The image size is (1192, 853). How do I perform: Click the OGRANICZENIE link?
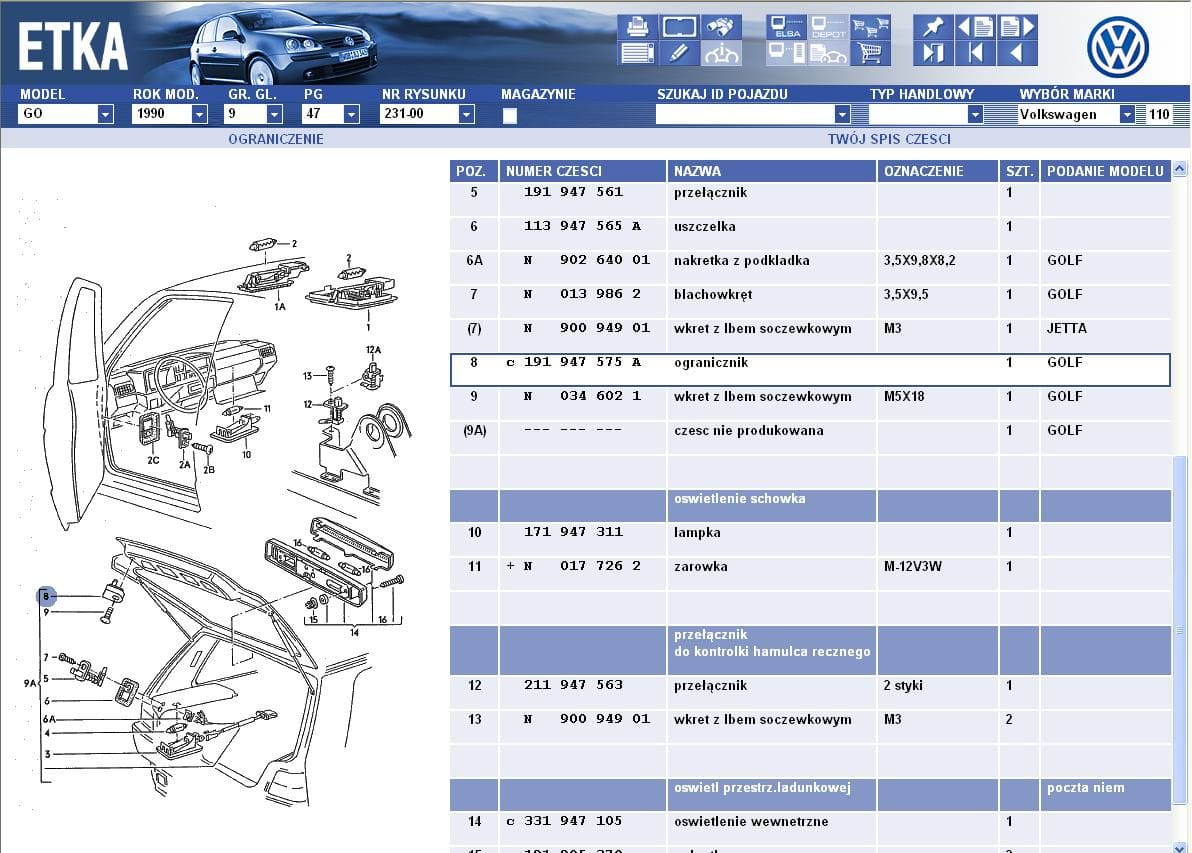[276, 139]
